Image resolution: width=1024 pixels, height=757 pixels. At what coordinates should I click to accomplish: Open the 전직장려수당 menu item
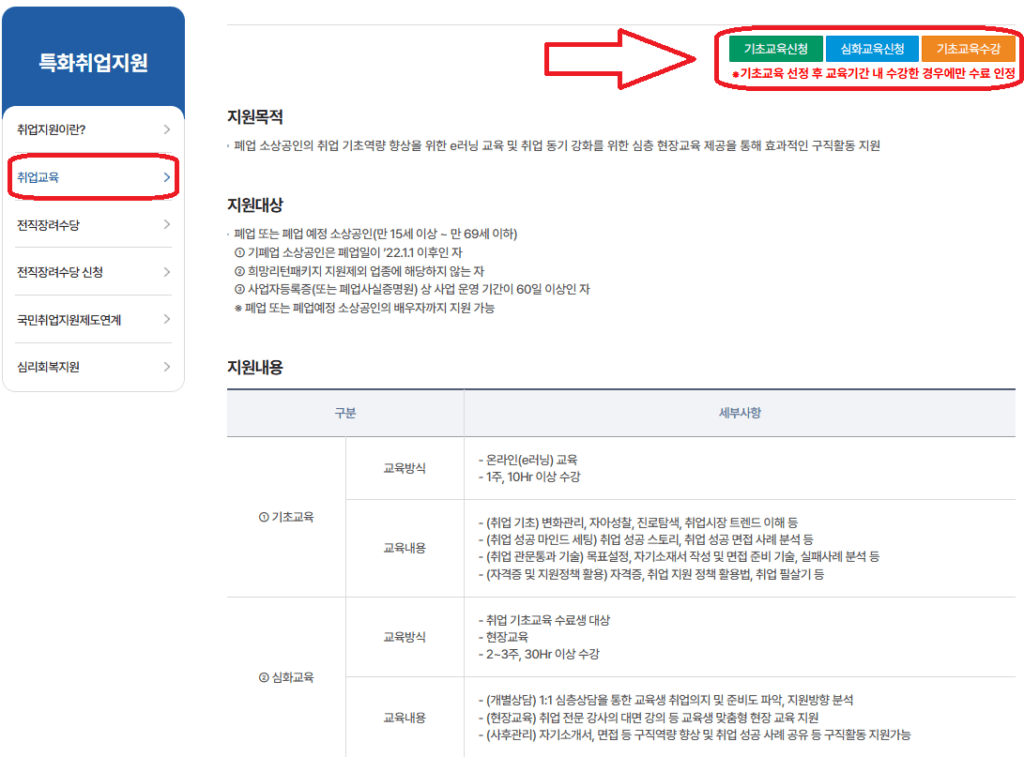93,225
